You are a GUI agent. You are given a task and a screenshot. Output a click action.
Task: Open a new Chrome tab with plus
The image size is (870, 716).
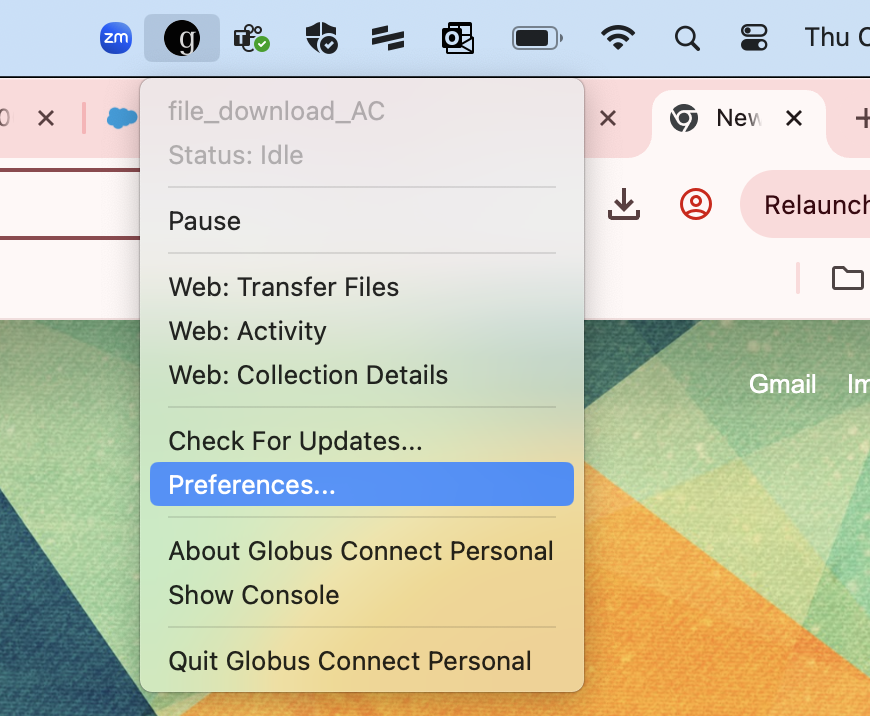tap(862, 118)
